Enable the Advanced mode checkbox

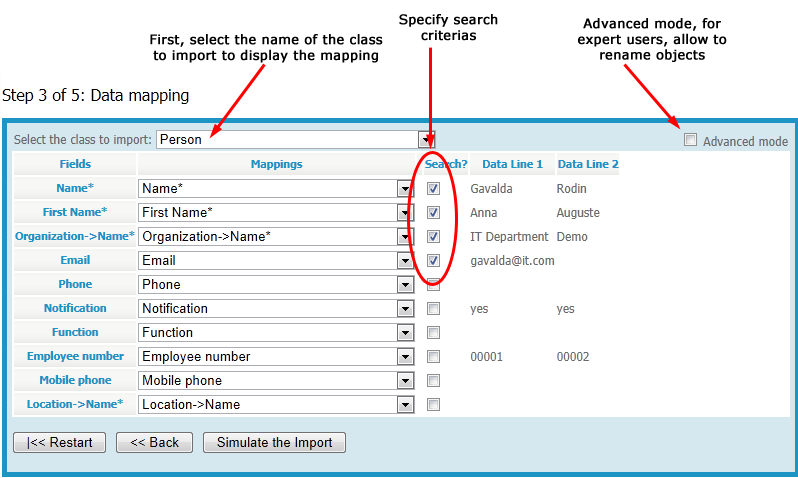coord(690,141)
